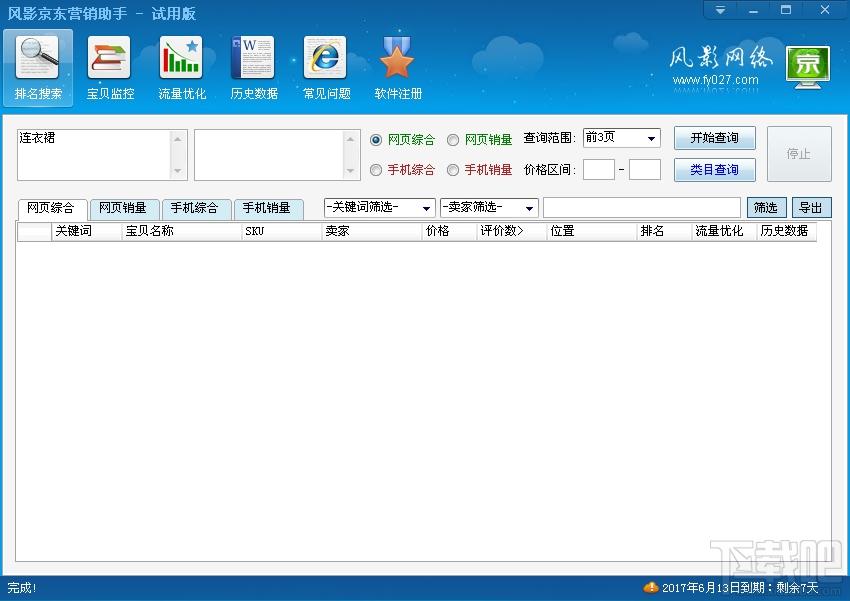Select the 网页综合 radio button

(376, 140)
